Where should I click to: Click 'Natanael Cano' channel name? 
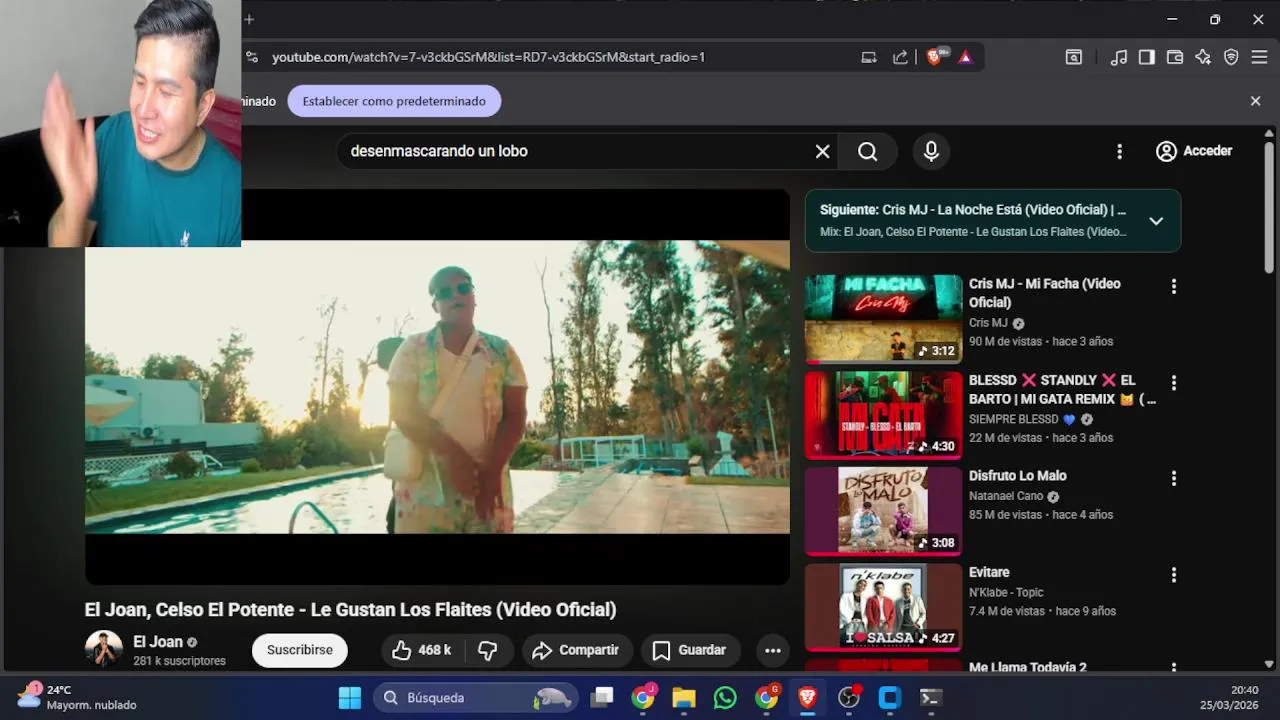(1006, 496)
